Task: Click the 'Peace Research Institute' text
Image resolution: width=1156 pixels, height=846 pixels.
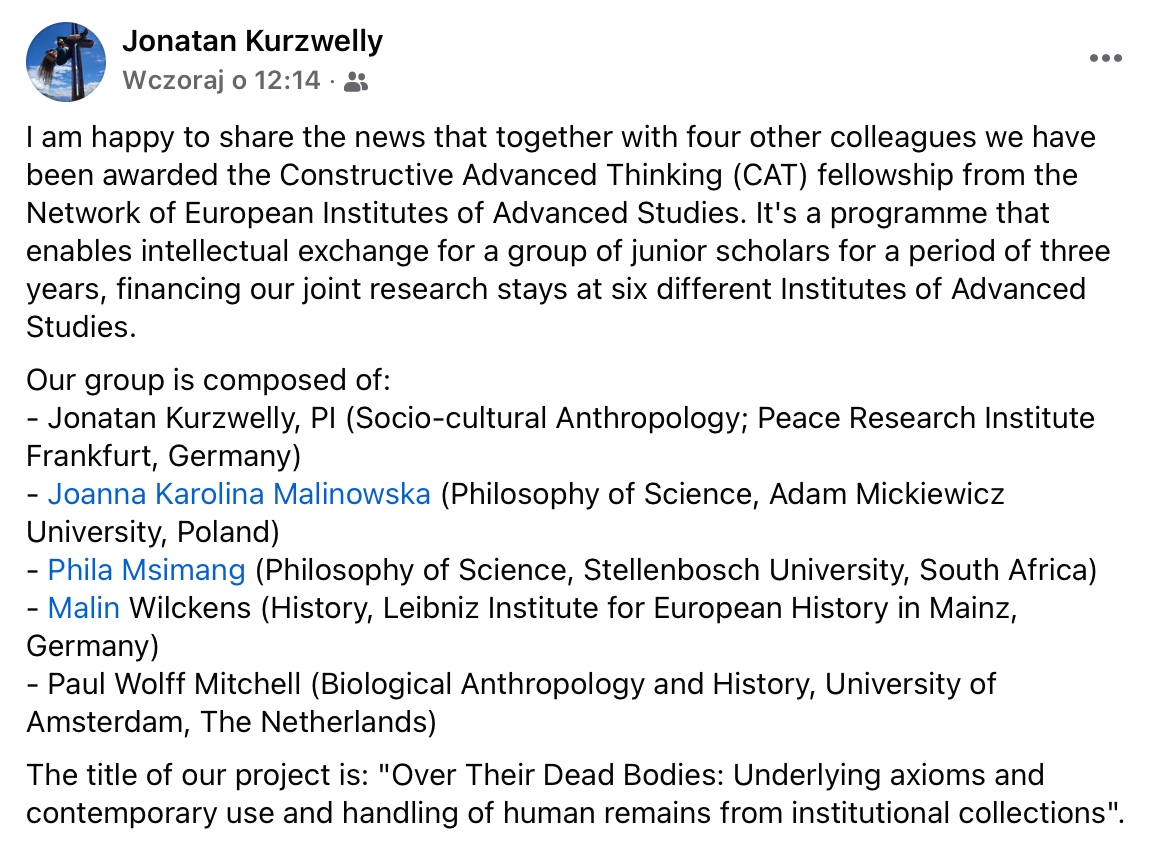Action: click(926, 418)
